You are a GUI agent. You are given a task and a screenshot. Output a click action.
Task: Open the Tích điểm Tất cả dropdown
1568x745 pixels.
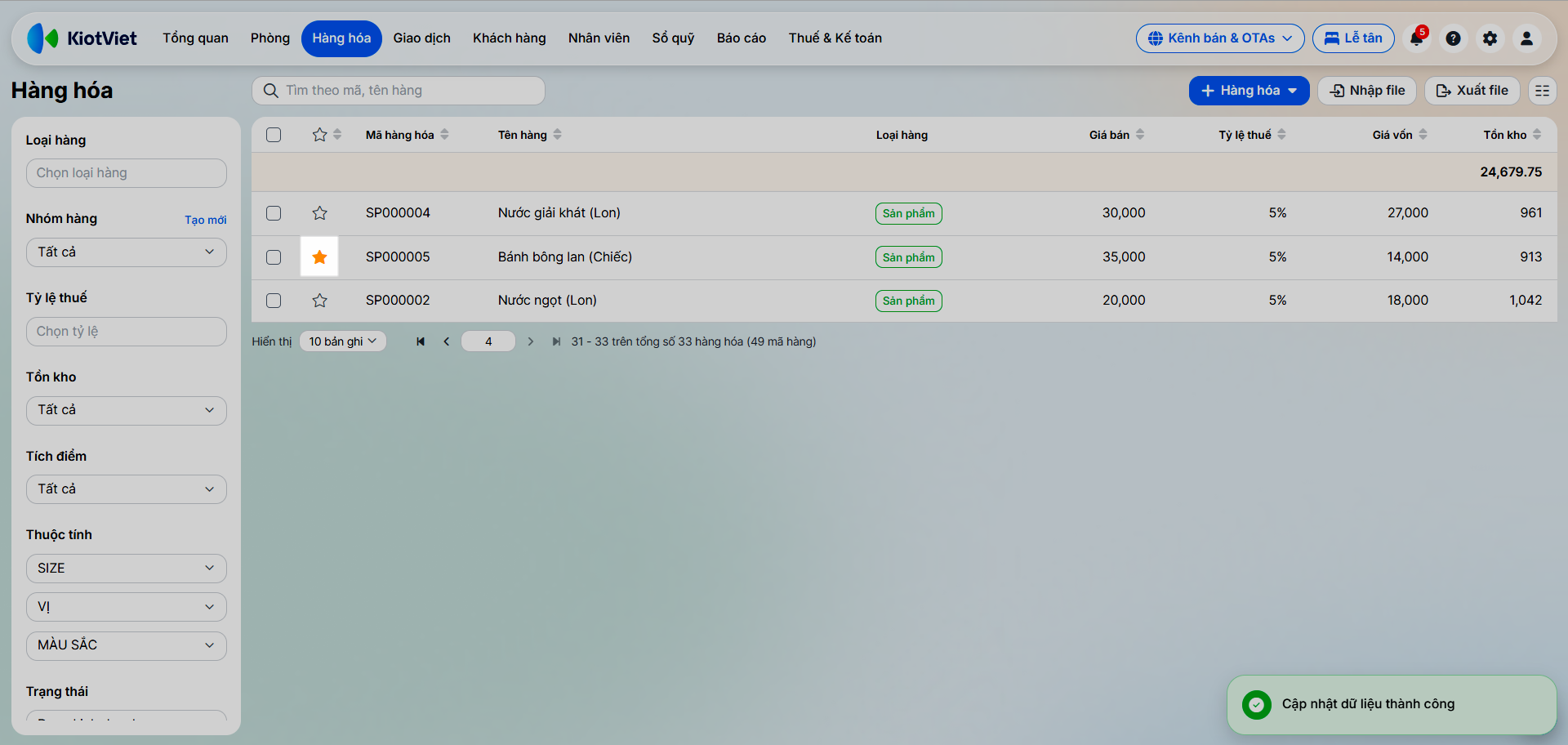(x=127, y=489)
